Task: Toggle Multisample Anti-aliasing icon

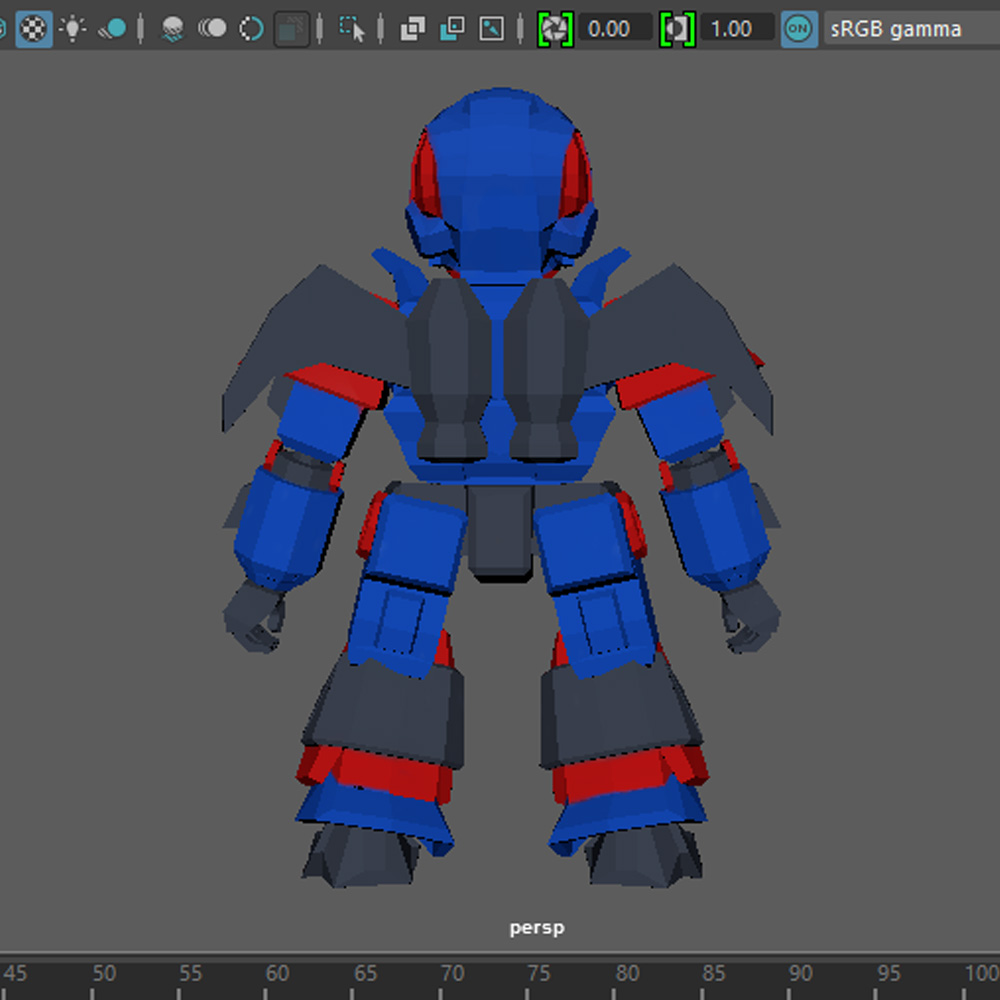Action: (x=251, y=29)
